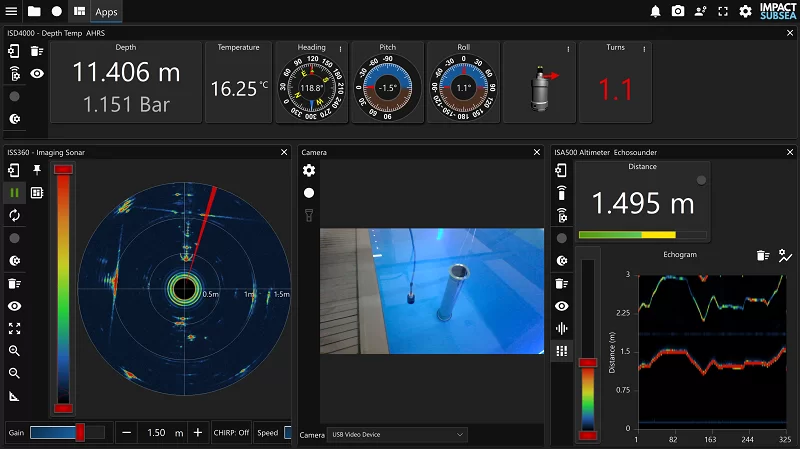Image resolution: width=800 pixels, height=449 pixels.
Task: Pause the sonar scanning
Action: (x=14, y=192)
